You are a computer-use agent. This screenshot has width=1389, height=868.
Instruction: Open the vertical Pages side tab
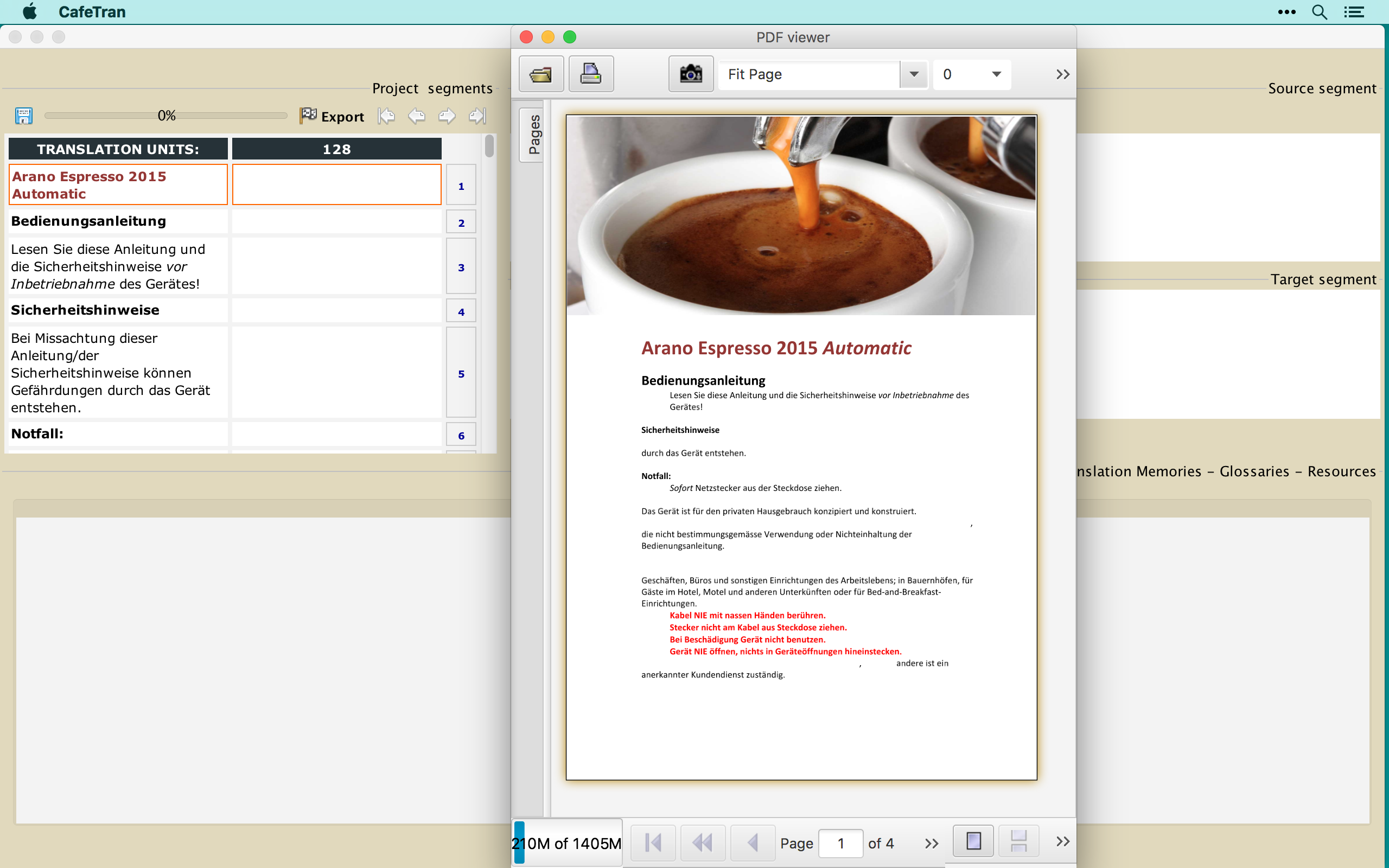pyautogui.click(x=533, y=135)
